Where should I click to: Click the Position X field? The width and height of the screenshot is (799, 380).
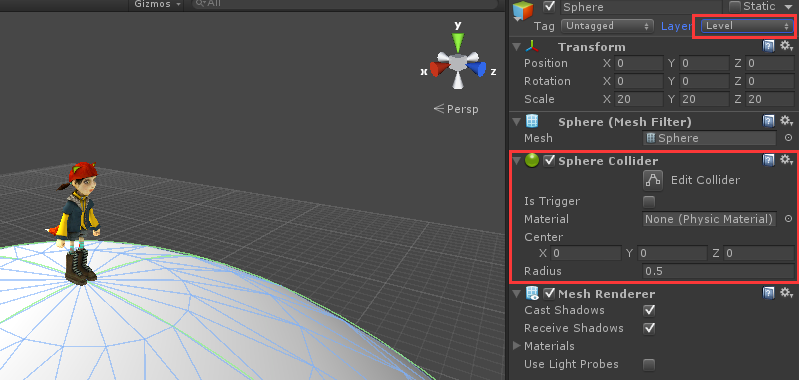pos(638,63)
